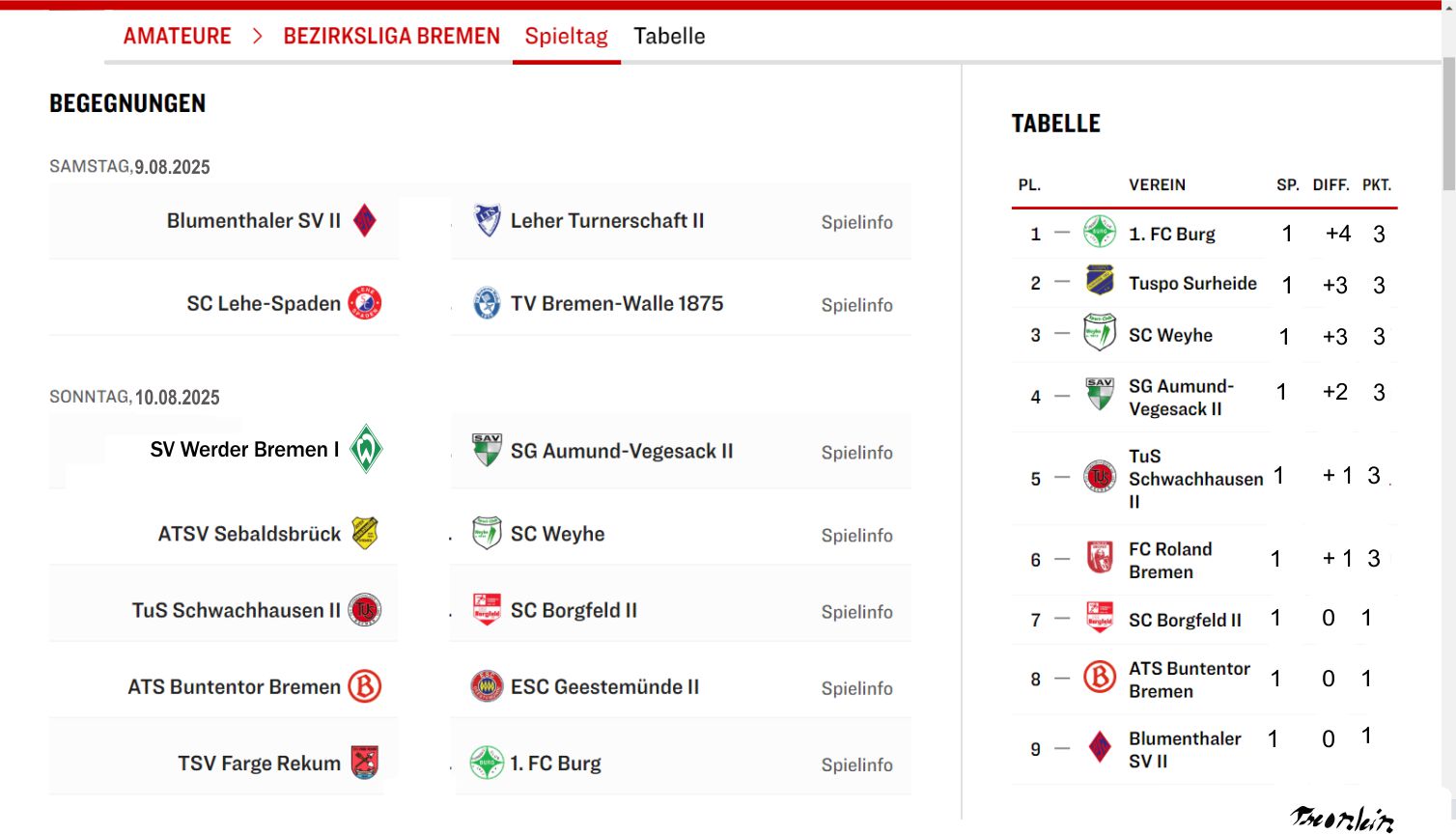Open Spielinfo for Blumenthaler SV II match
This screenshot has height=834, width=1456.
click(x=856, y=222)
